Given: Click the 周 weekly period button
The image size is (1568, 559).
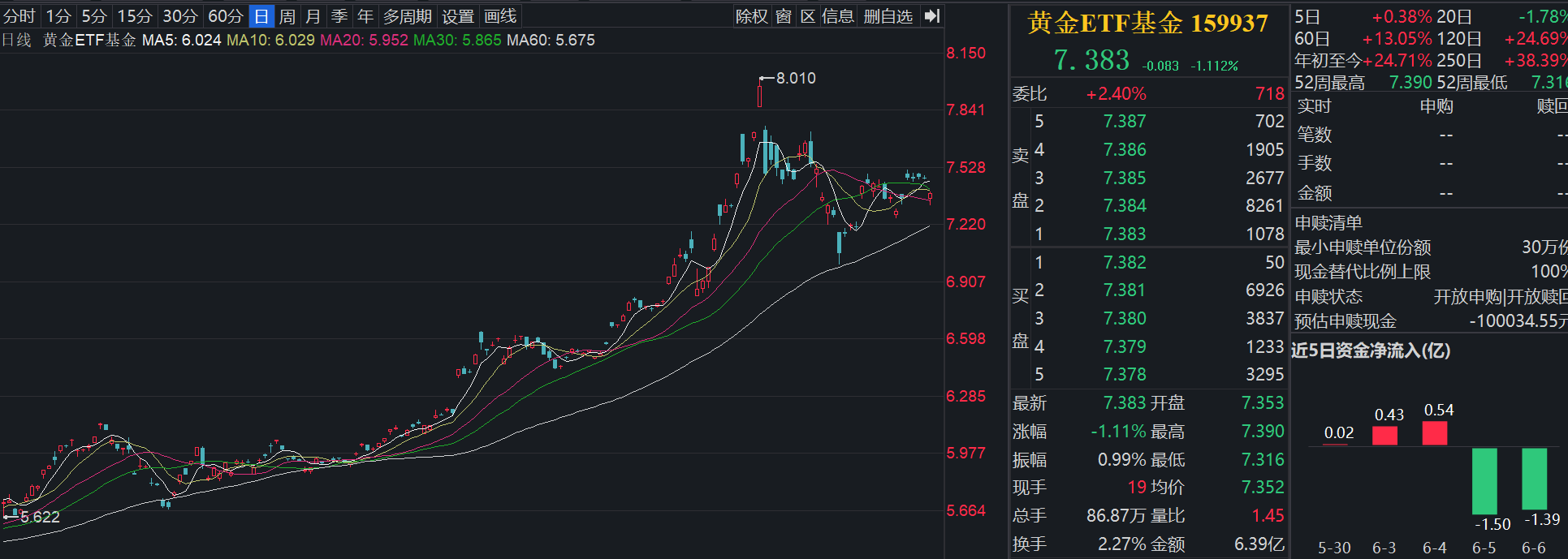Looking at the screenshot, I should [x=287, y=16].
